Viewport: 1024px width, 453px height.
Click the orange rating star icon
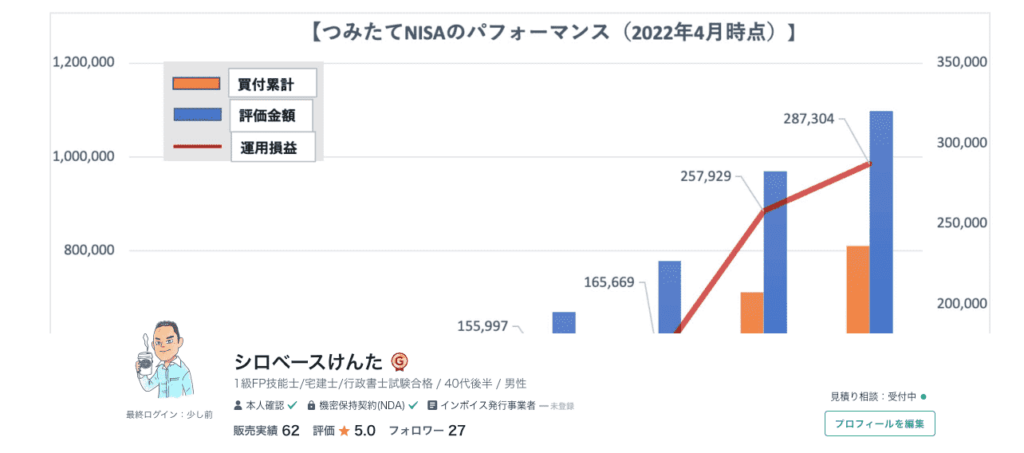click(343, 431)
